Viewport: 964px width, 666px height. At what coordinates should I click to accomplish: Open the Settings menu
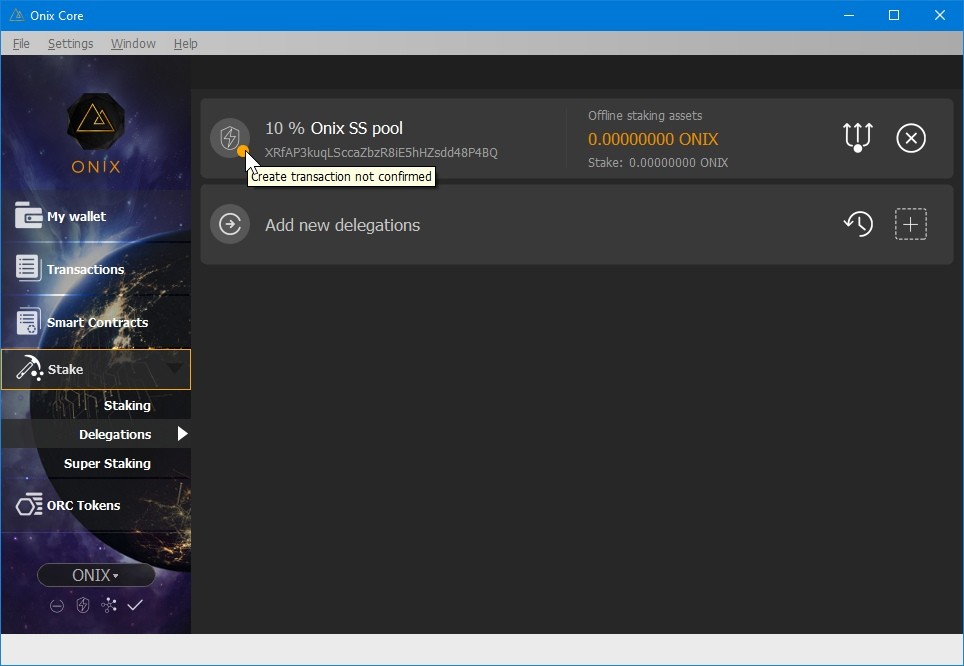click(x=71, y=44)
